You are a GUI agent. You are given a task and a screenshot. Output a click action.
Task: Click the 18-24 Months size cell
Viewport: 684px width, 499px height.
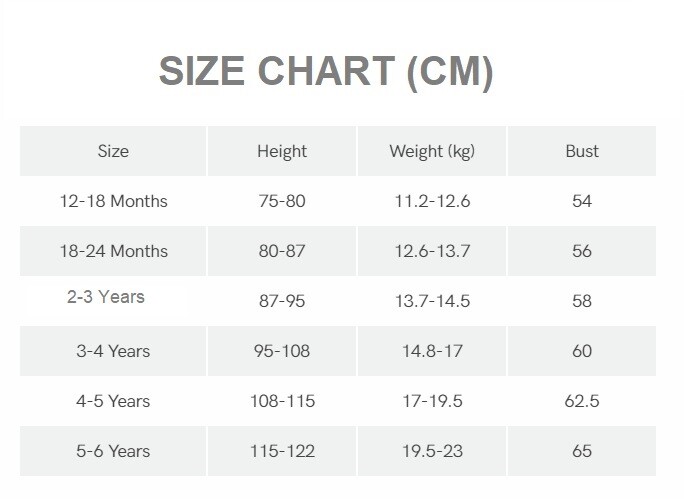[113, 251]
